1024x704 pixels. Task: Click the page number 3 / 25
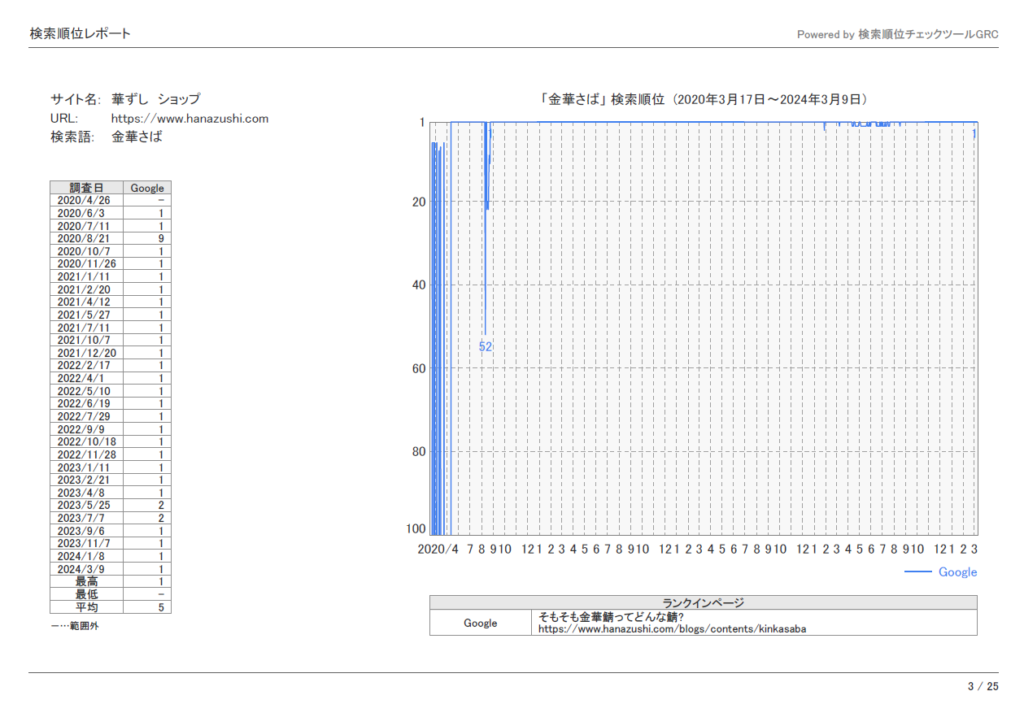point(983,686)
